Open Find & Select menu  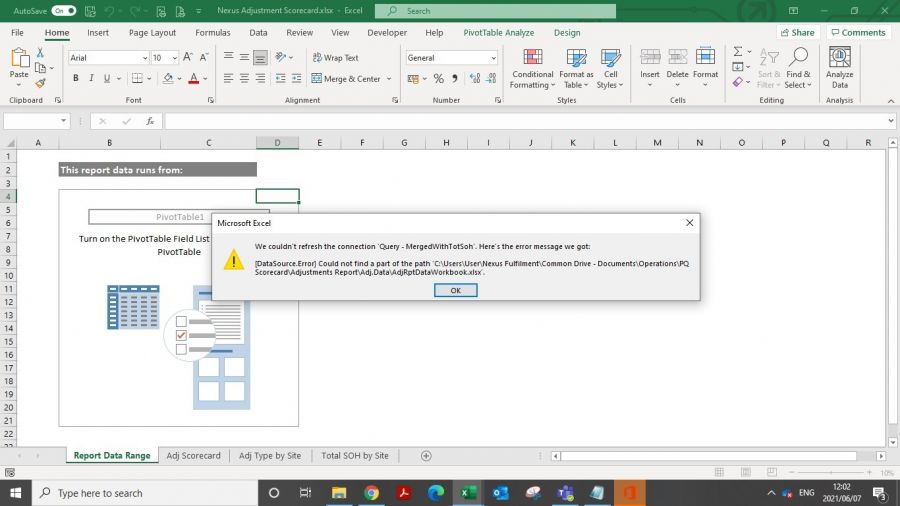coord(798,68)
